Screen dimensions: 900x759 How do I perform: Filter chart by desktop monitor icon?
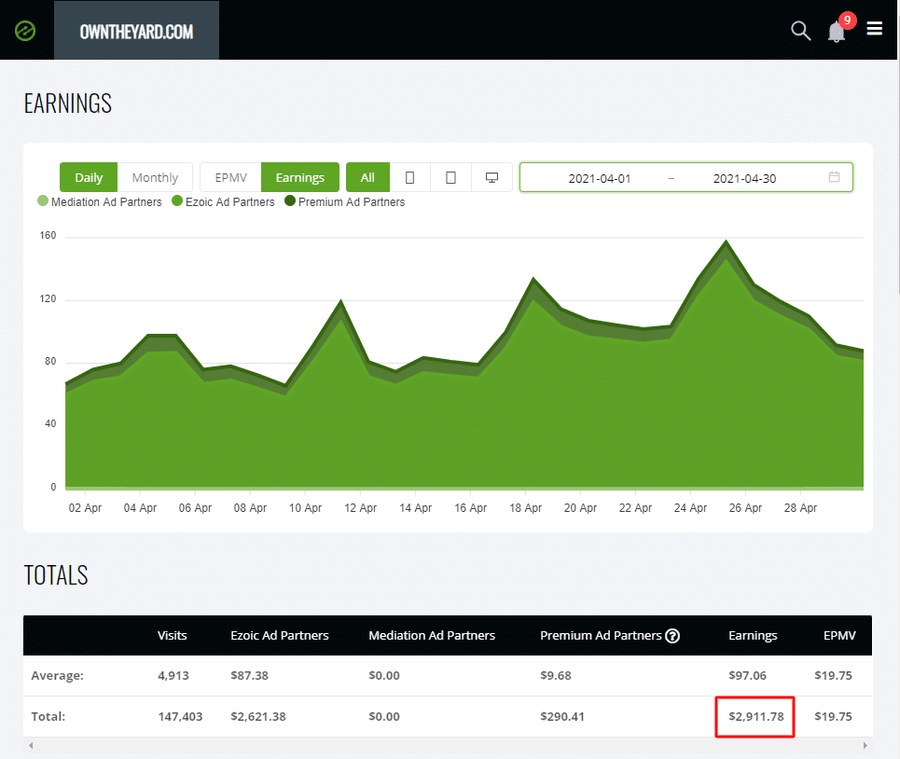492,177
